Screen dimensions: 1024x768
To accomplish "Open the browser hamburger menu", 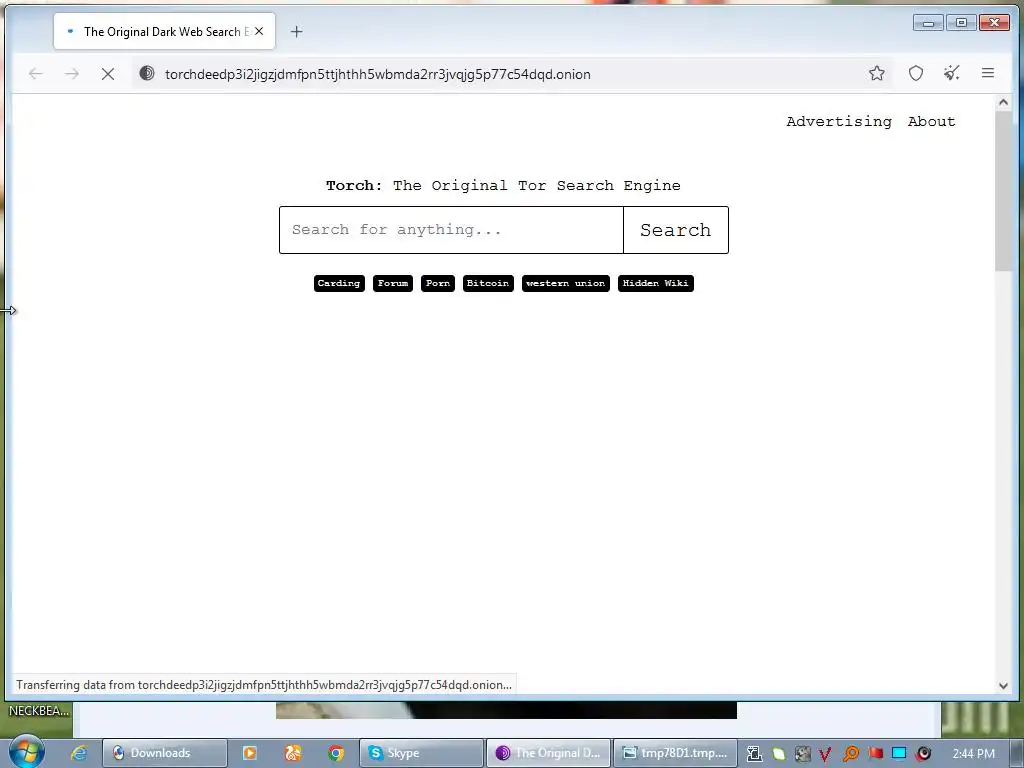I will [987, 73].
